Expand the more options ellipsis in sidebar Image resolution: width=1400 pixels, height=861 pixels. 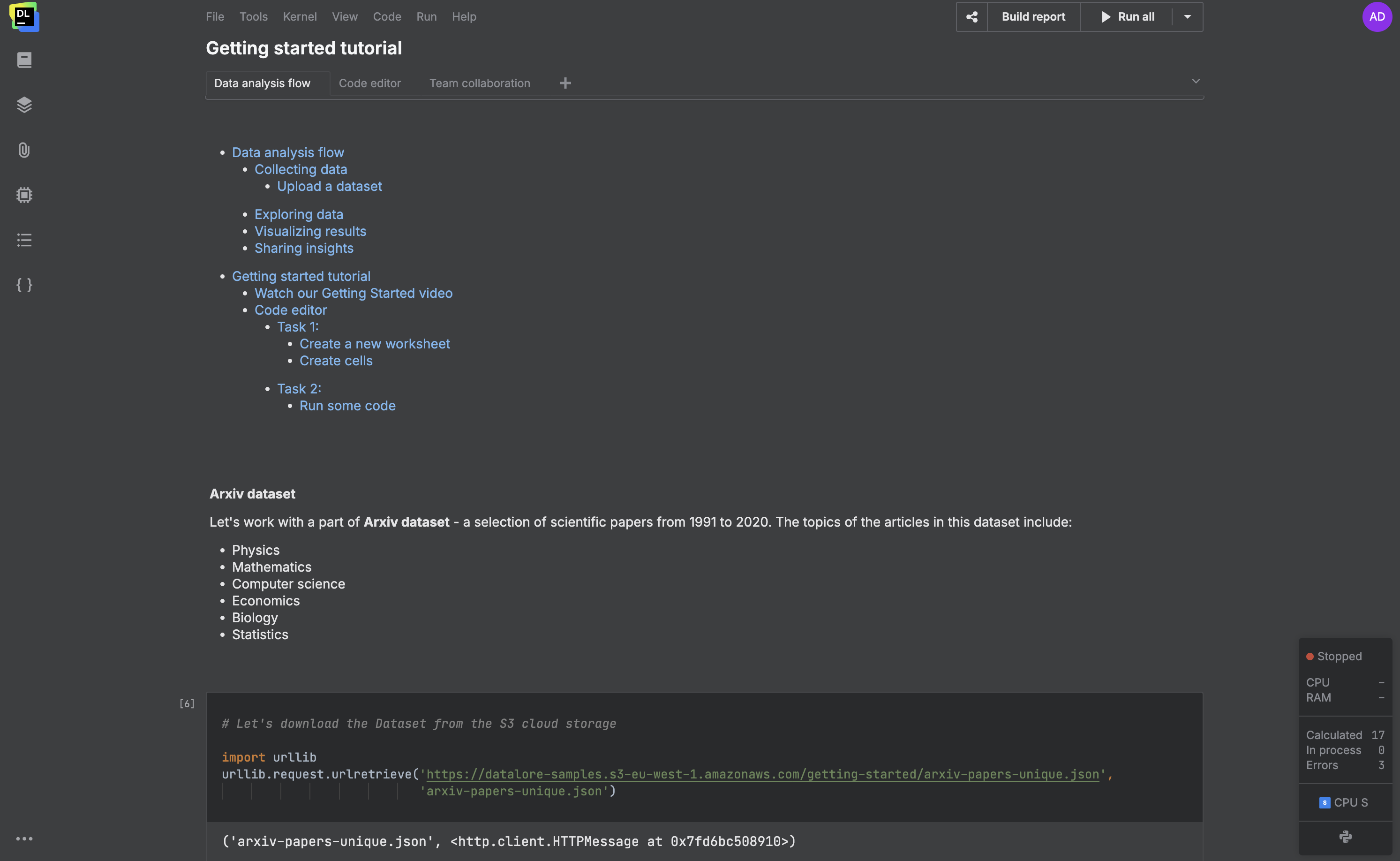click(x=24, y=838)
